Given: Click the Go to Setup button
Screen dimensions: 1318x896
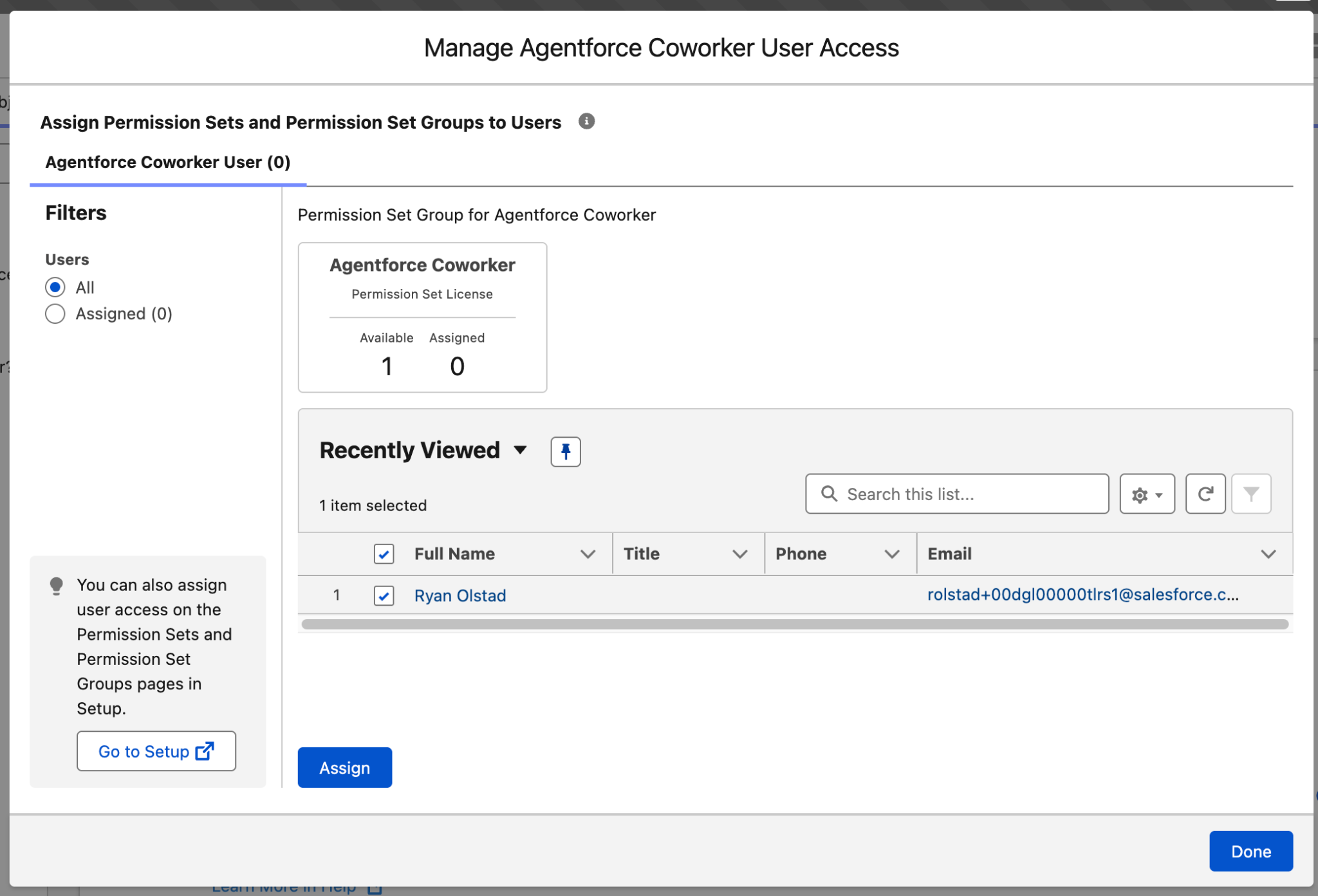Looking at the screenshot, I should [x=156, y=751].
